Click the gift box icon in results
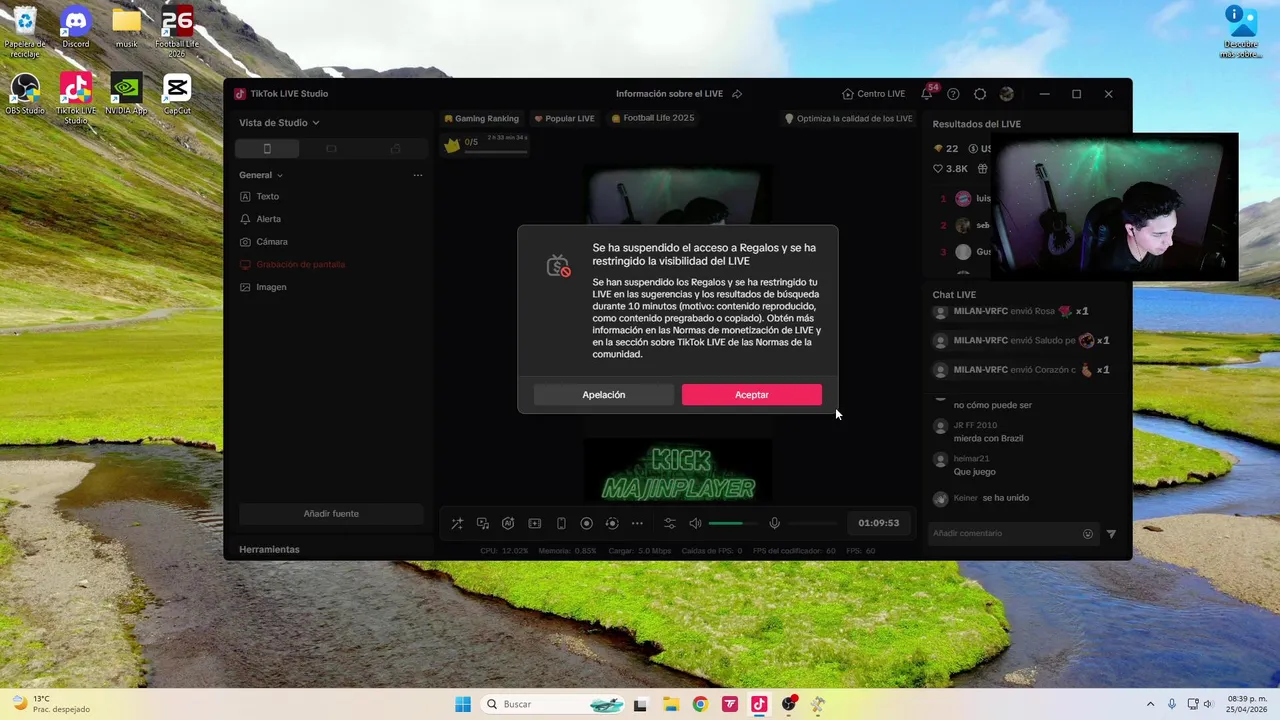The height and width of the screenshot is (720, 1280). tap(983, 169)
